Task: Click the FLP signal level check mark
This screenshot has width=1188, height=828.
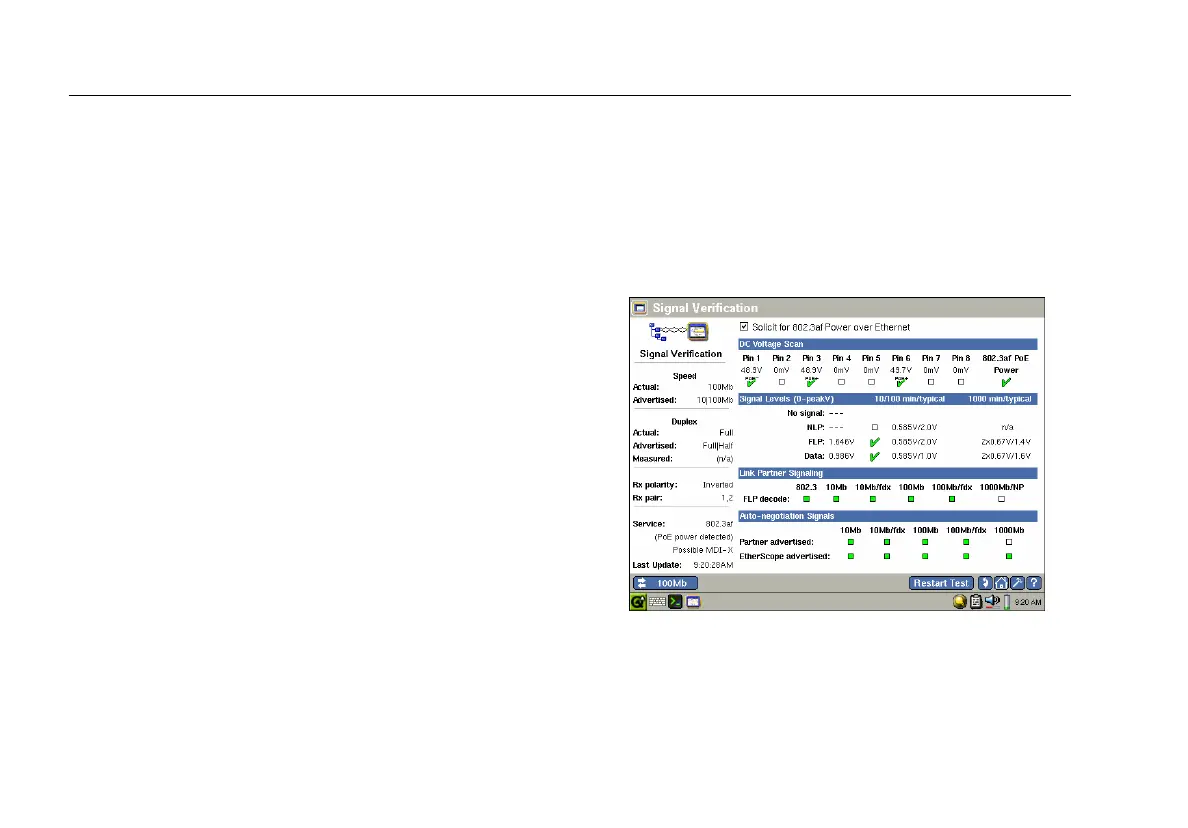Action: (875, 442)
